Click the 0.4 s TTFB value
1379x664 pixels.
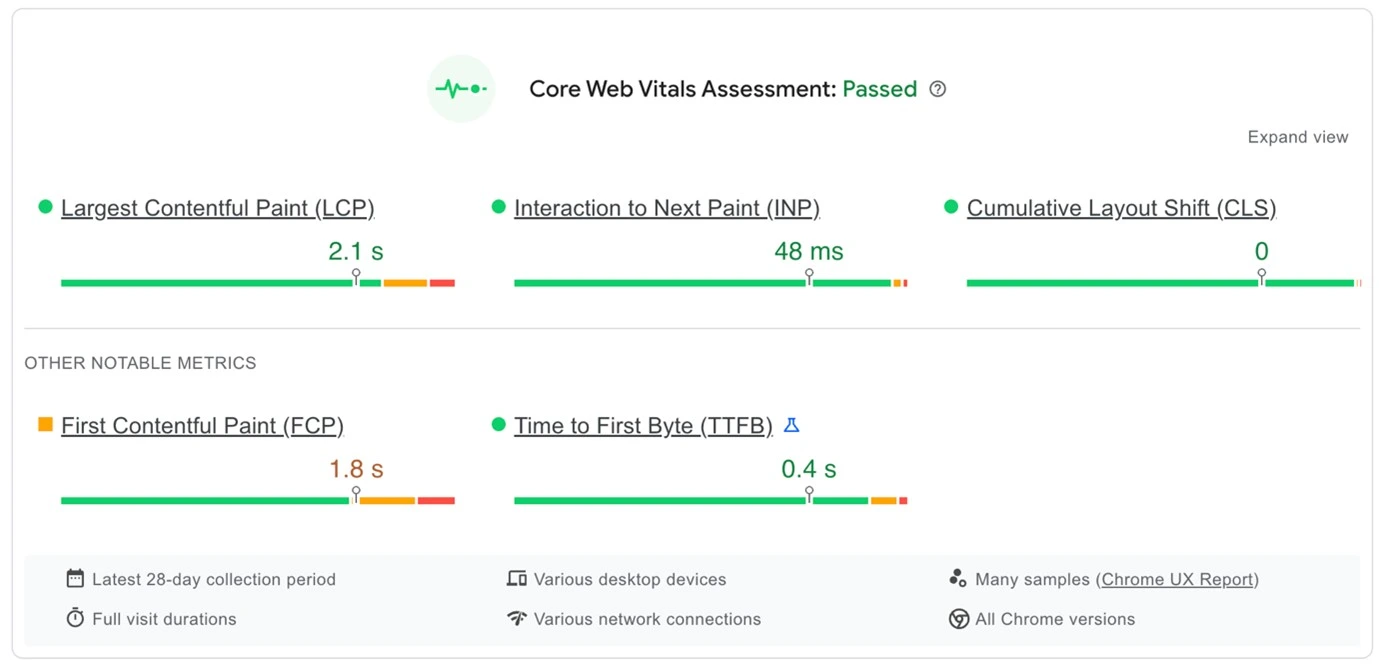pos(808,468)
